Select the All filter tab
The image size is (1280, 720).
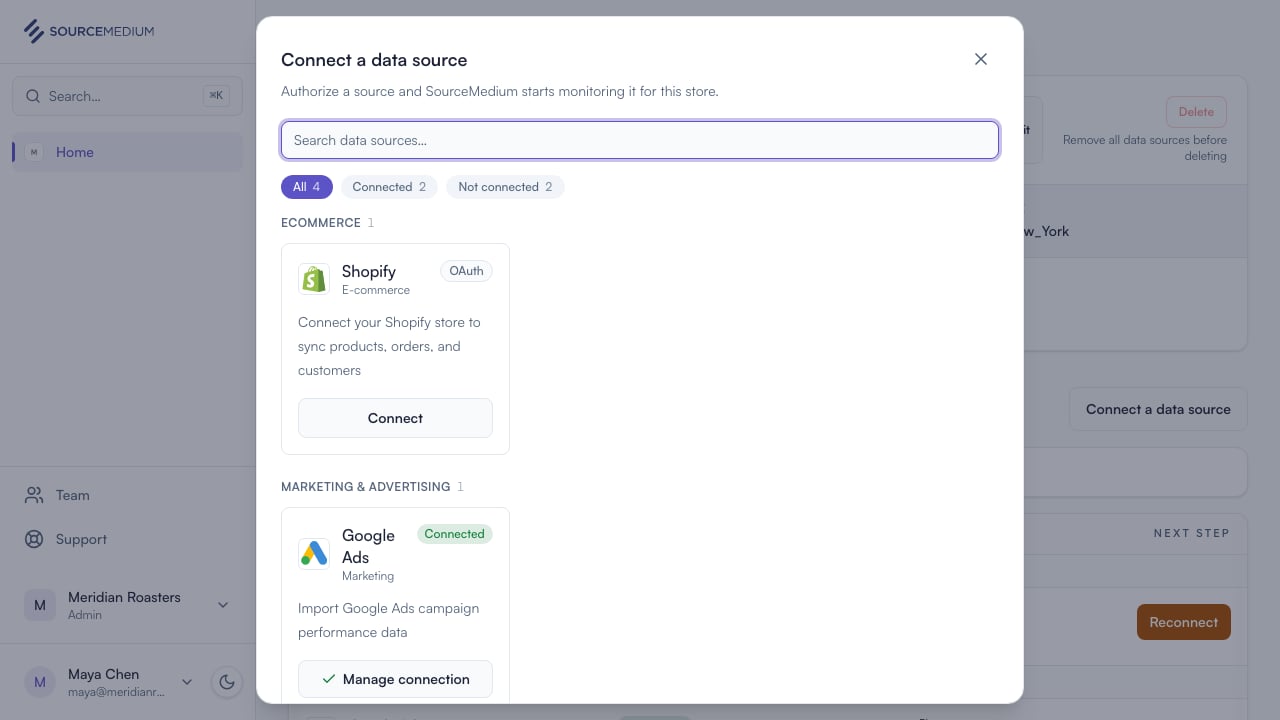(x=307, y=187)
